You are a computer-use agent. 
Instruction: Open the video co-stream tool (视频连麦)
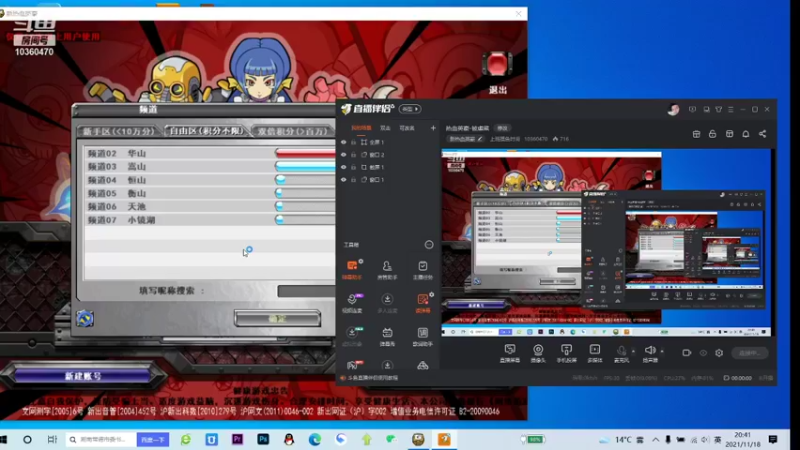click(x=352, y=303)
